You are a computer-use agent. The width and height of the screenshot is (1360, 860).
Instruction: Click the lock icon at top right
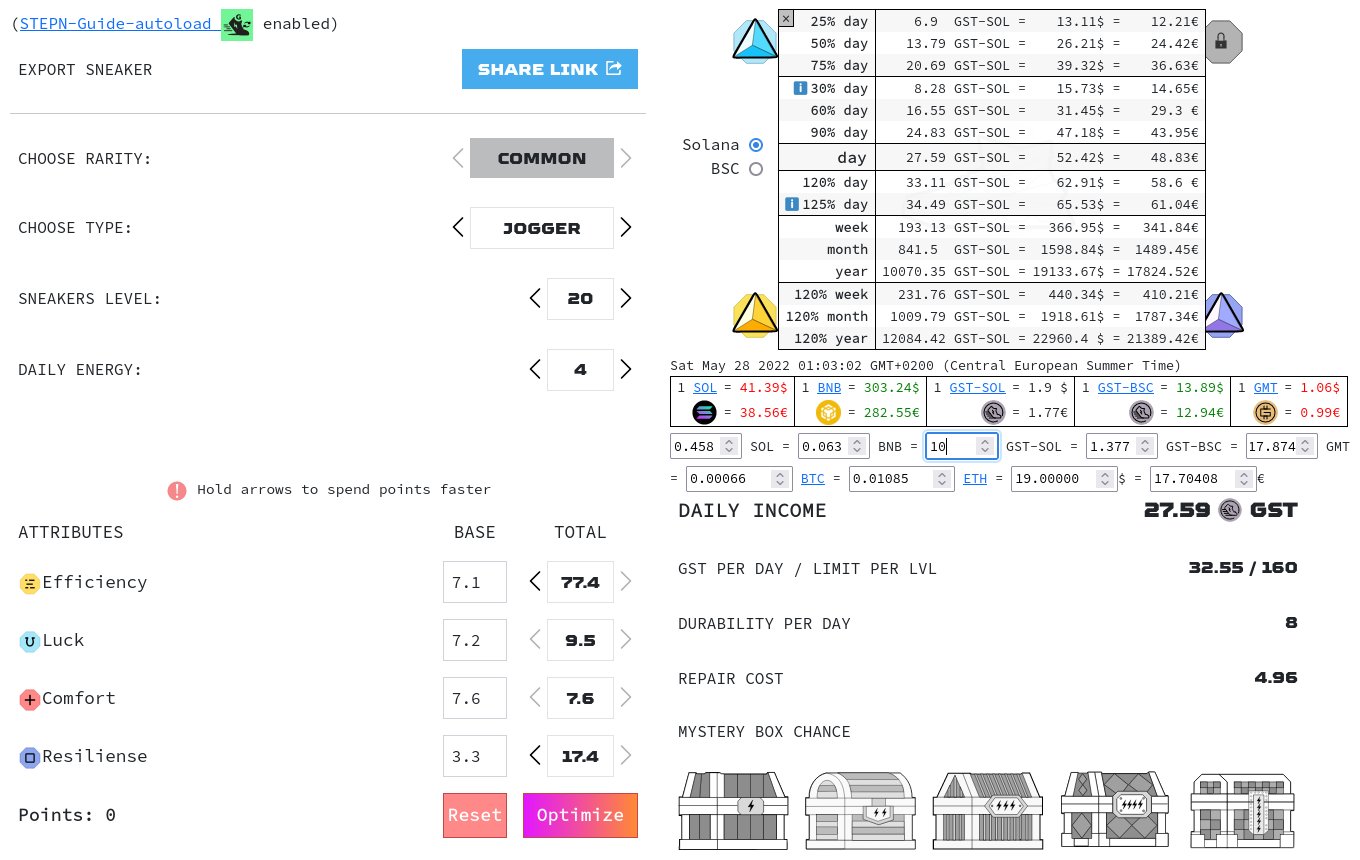point(1223,40)
